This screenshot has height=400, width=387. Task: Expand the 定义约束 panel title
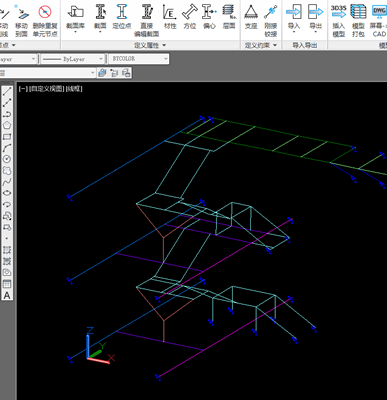pos(261,45)
